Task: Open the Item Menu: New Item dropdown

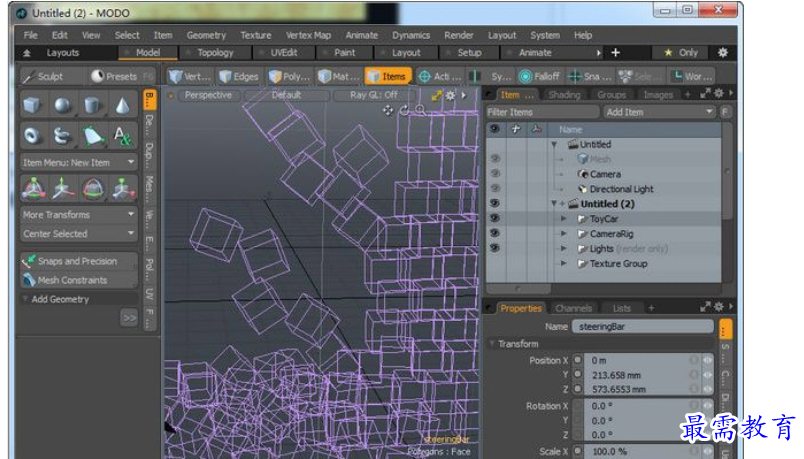Action: coord(79,162)
